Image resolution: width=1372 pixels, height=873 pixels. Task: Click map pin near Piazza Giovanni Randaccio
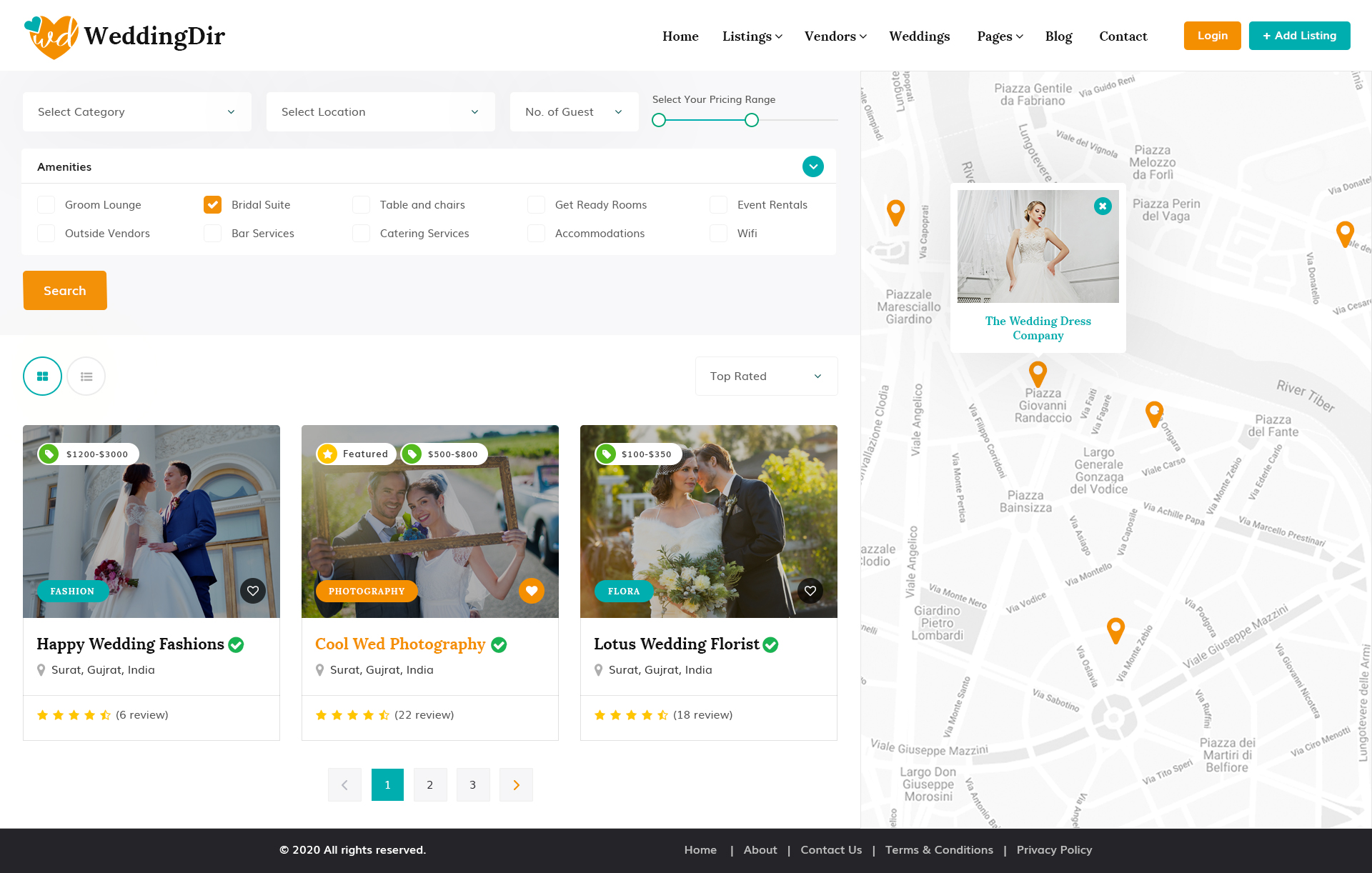coord(1038,373)
